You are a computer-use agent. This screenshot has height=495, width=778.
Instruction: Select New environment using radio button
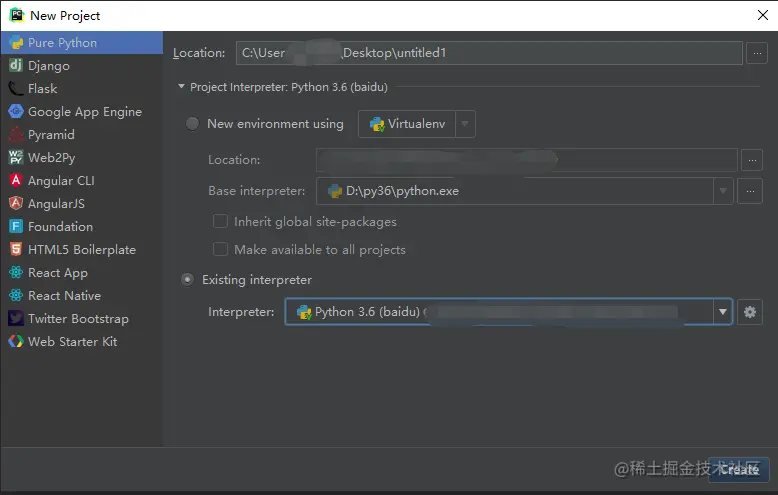[193, 124]
